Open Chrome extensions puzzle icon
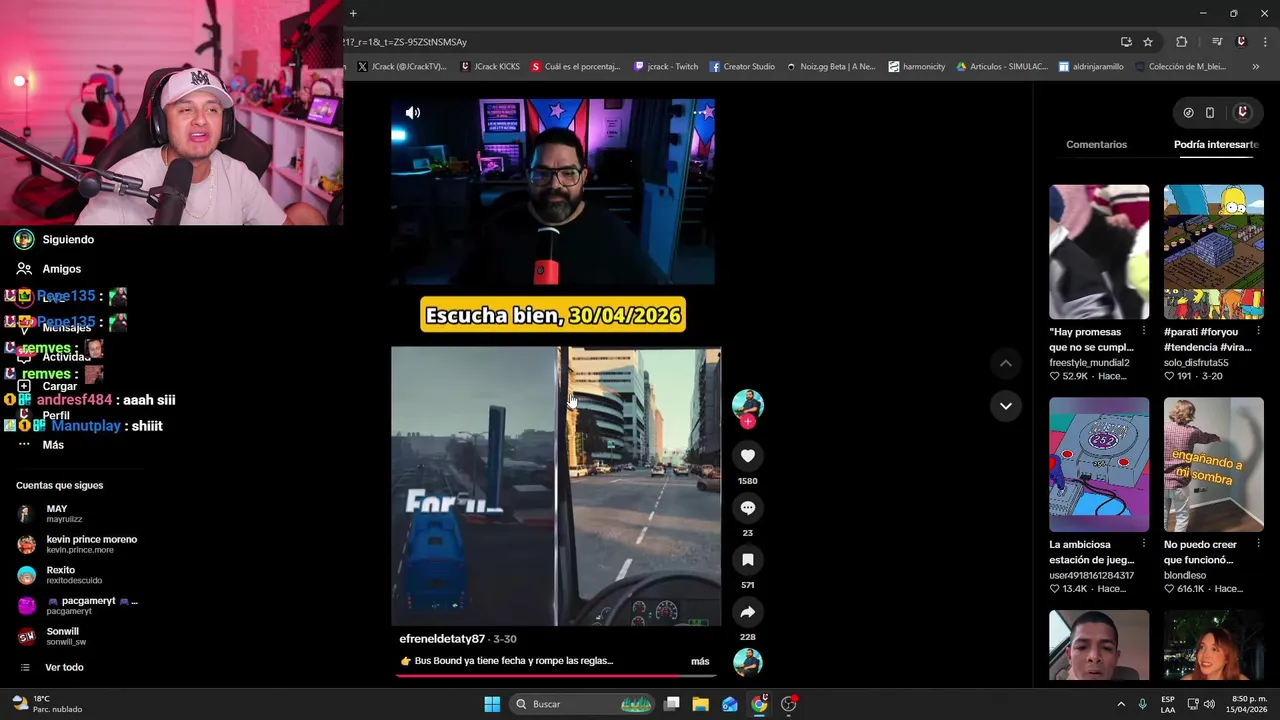This screenshot has height=720, width=1280. (1182, 42)
